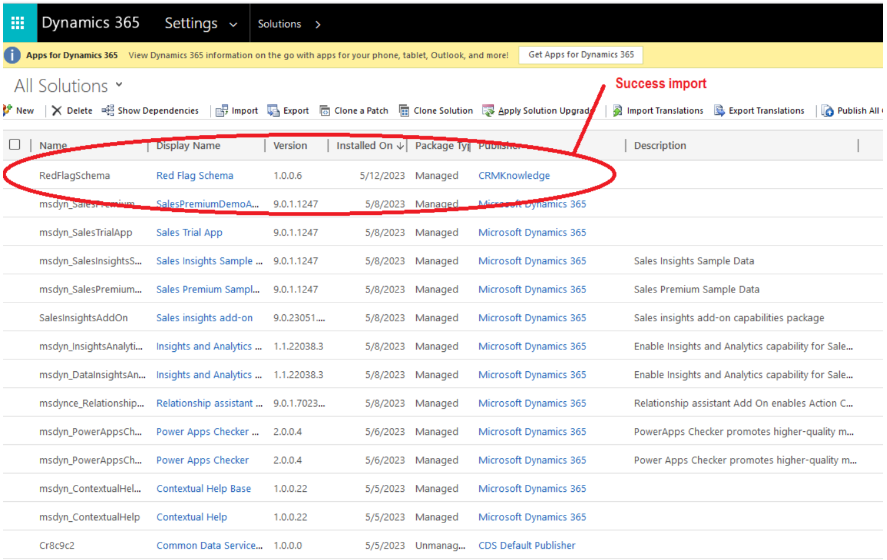Click the Sales Premium Sample Data description
The height and width of the screenshot is (560, 887).
tap(696, 290)
